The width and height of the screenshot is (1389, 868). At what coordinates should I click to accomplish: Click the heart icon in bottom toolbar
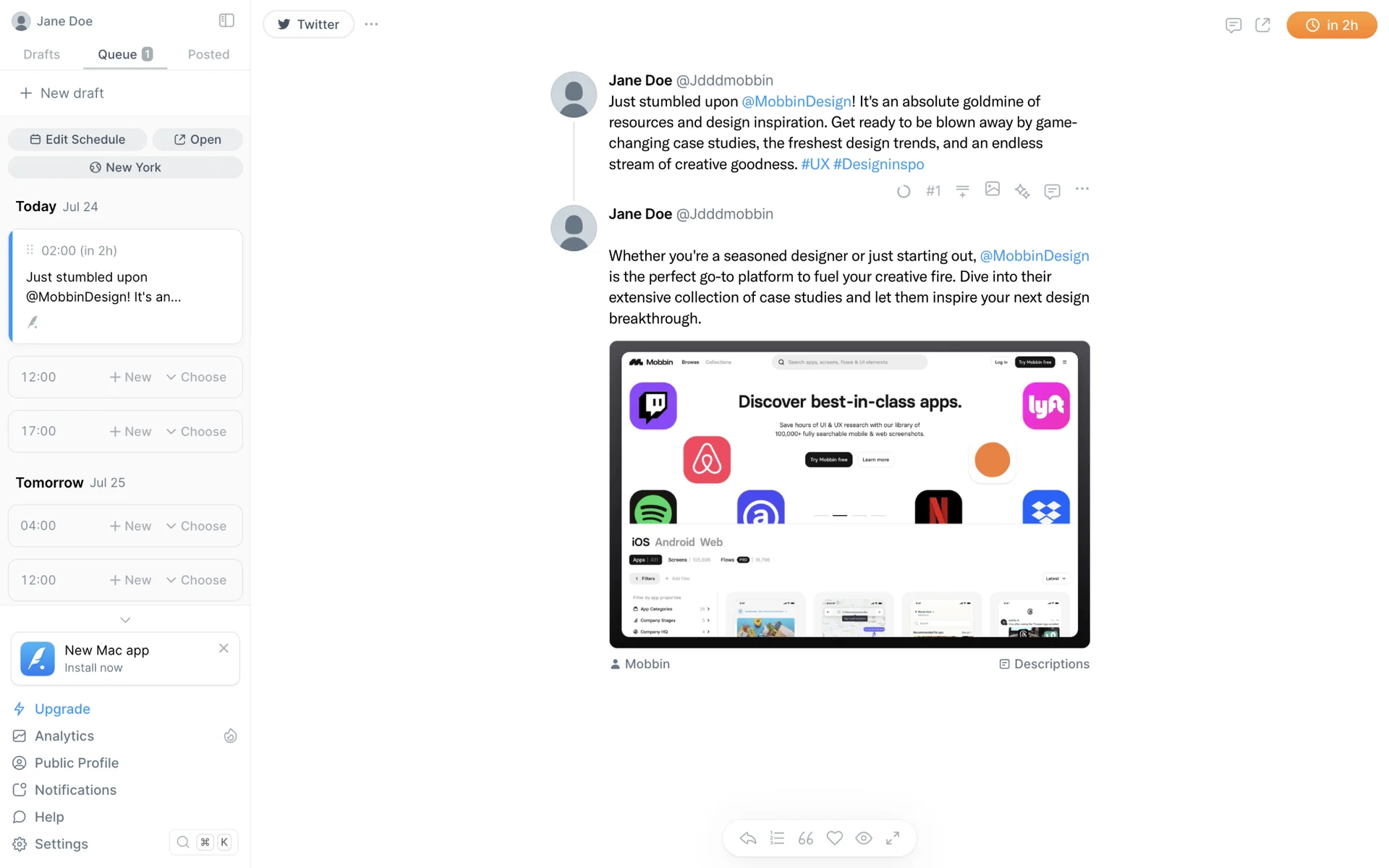point(834,838)
